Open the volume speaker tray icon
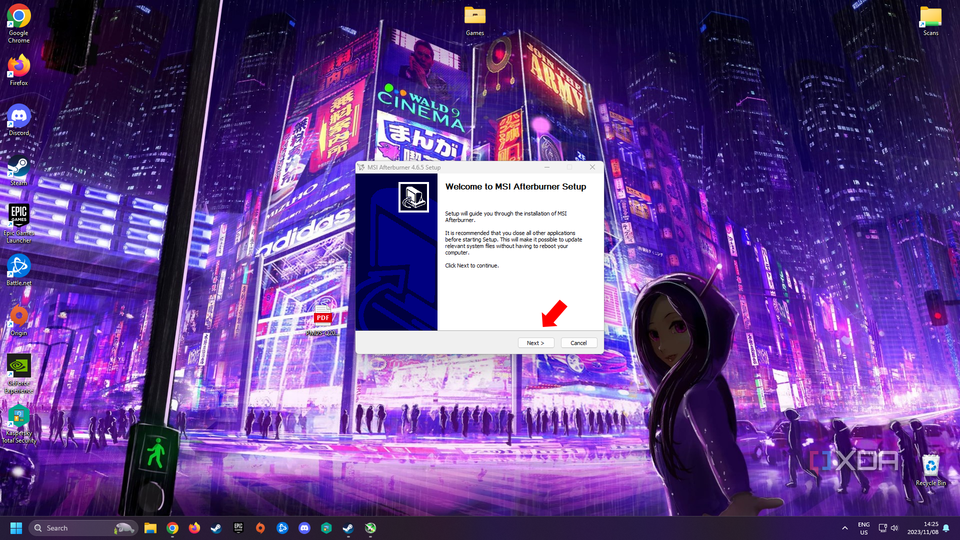960x540 pixels. pos(894,528)
